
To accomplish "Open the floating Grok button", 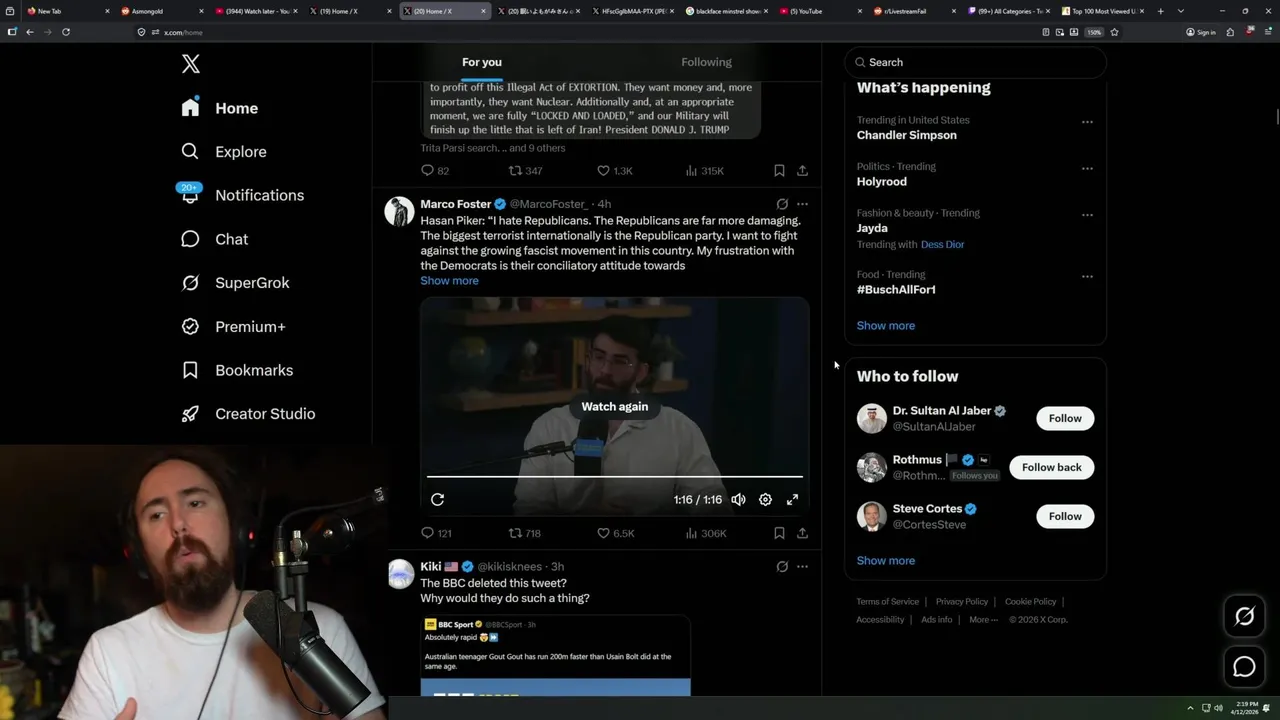I will click(x=1245, y=617).
